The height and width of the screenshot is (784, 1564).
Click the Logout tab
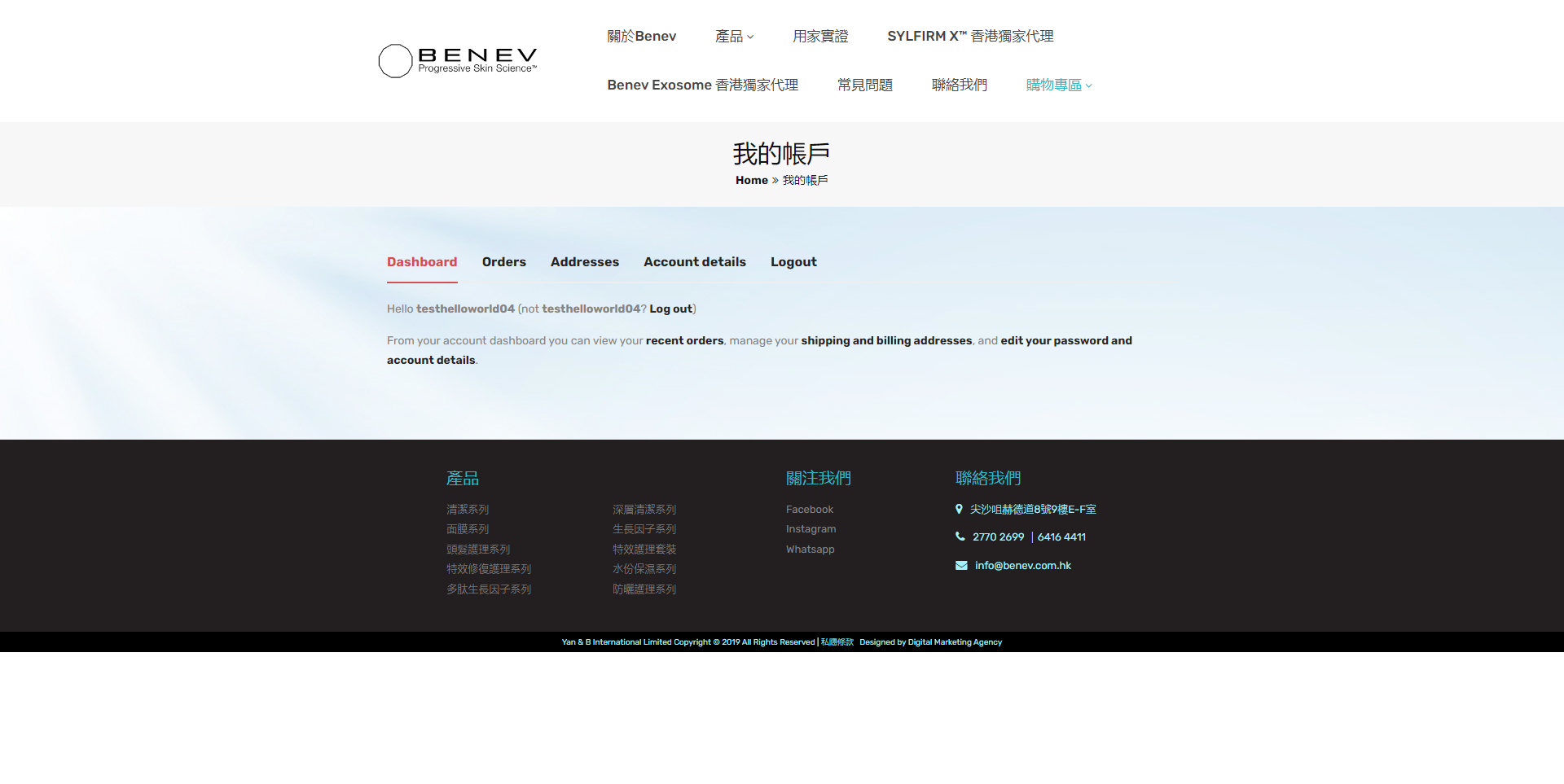coord(793,262)
